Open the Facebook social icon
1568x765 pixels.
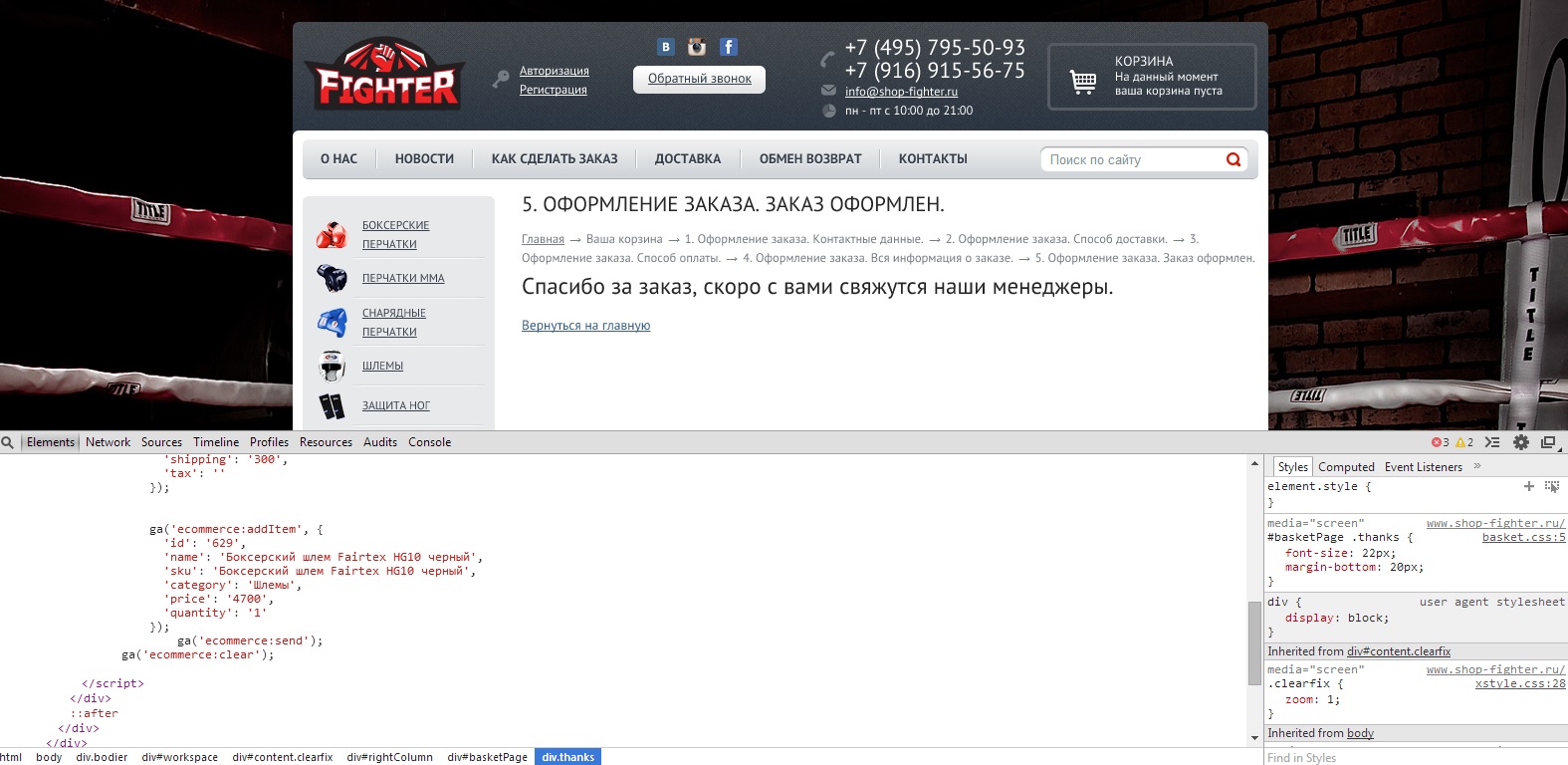tap(729, 47)
